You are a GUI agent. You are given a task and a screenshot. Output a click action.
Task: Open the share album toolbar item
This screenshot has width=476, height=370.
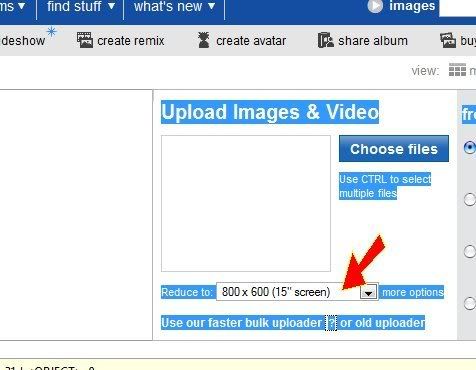click(x=363, y=41)
